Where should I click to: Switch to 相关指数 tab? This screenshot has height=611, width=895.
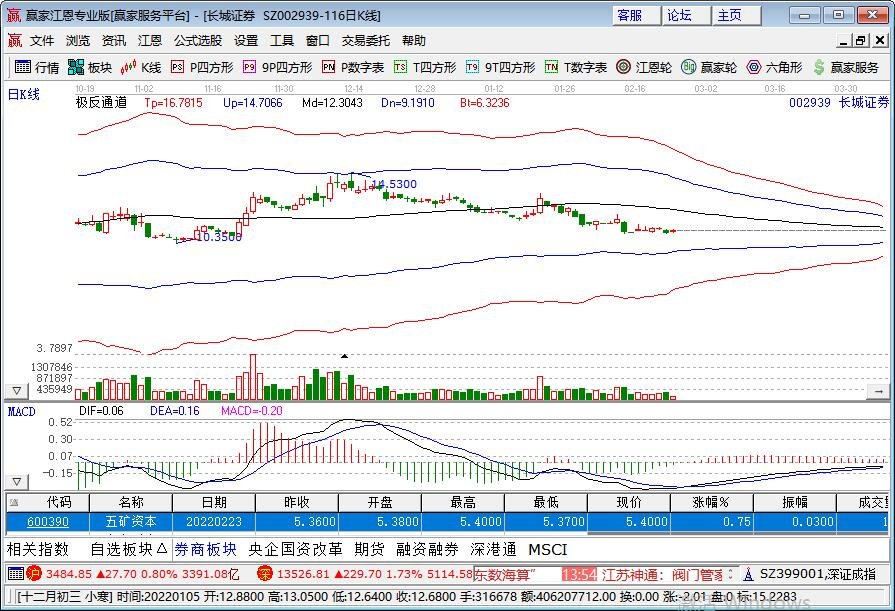click(38, 549)
